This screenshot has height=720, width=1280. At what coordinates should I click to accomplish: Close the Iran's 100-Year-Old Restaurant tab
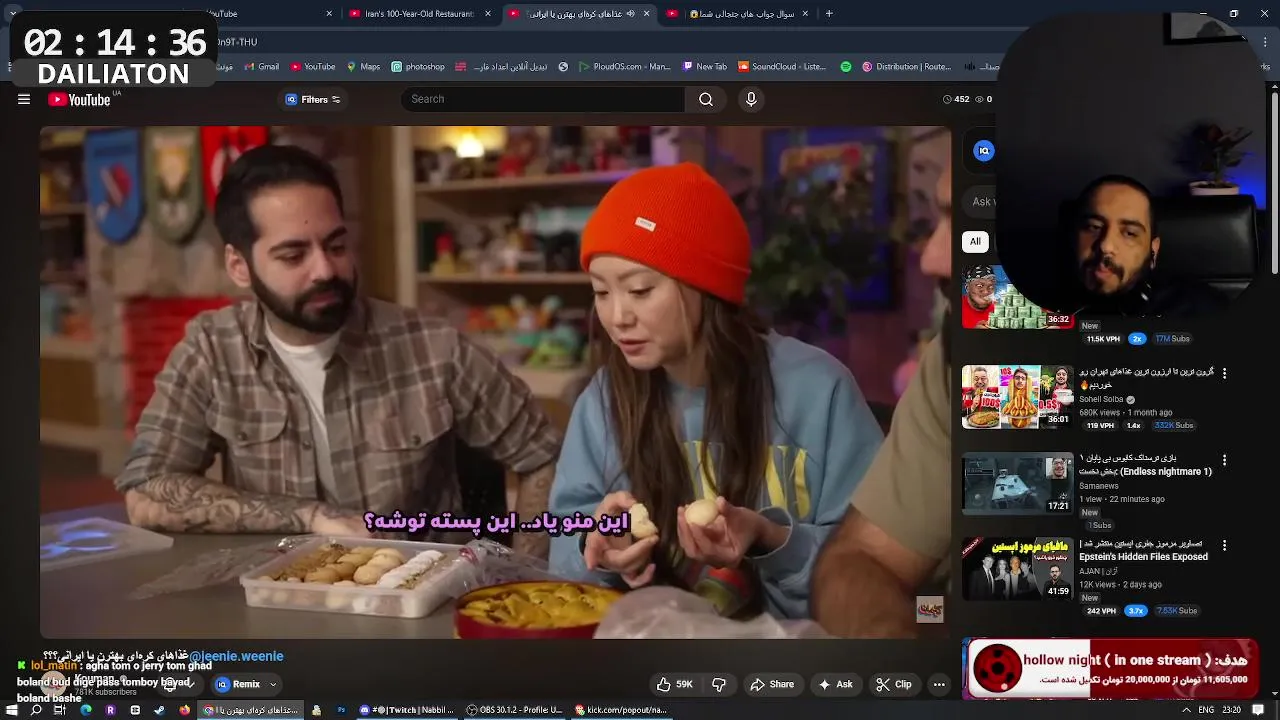click(x=488, y=14)
